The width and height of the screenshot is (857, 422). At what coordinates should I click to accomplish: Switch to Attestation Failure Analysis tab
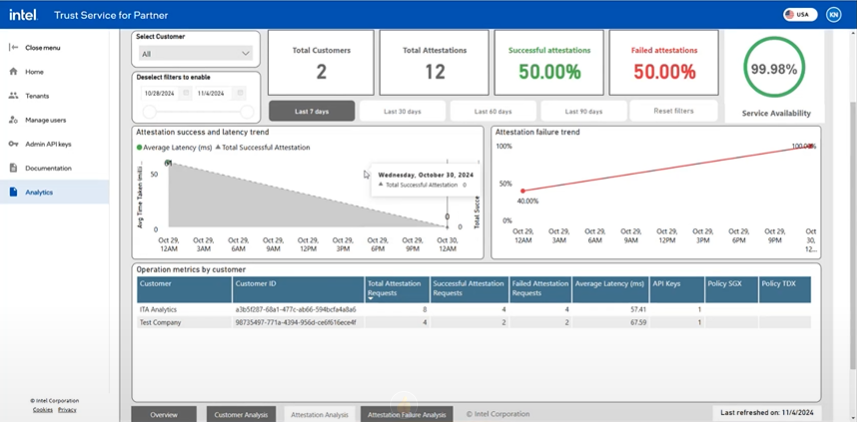pos(407,414)
